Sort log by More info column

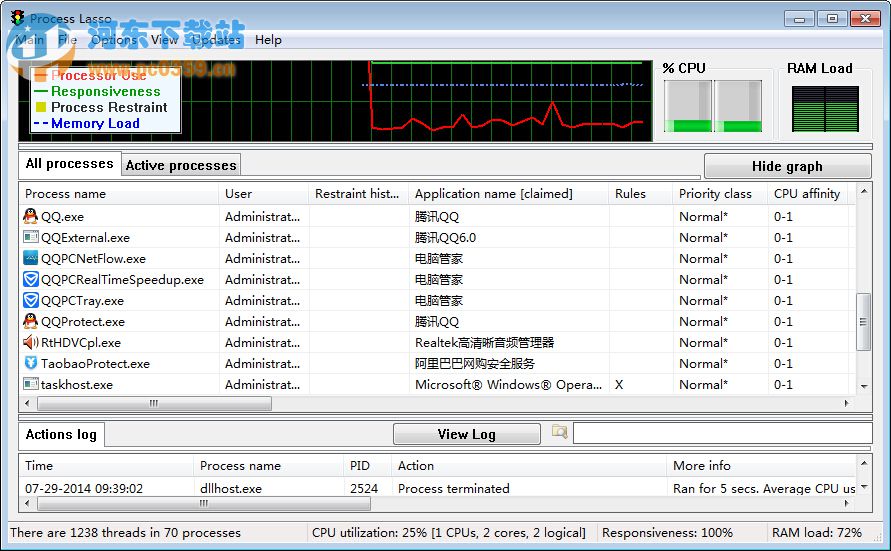761,466
